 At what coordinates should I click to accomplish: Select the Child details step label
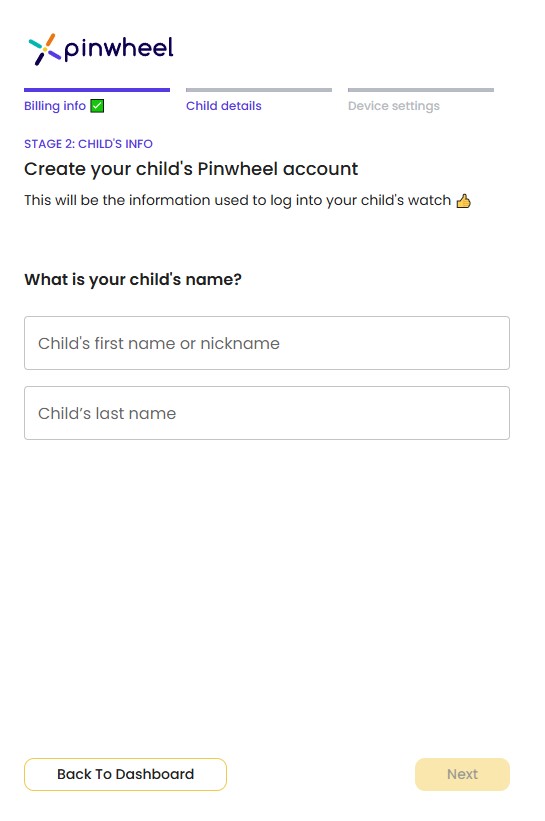(x=224, y=106)
